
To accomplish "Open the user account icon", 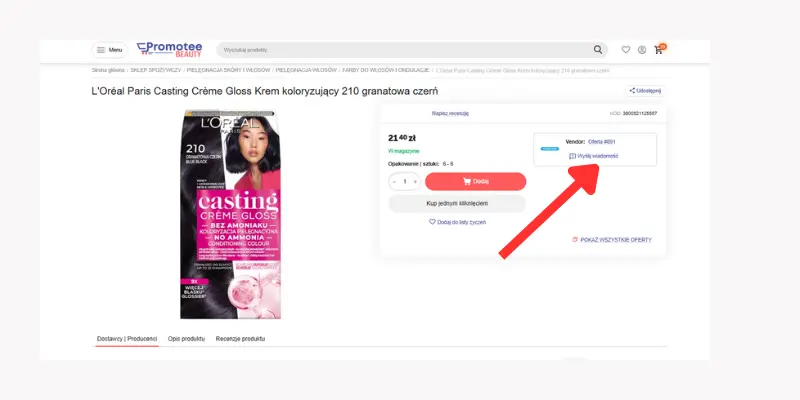I will pos(642,50).
